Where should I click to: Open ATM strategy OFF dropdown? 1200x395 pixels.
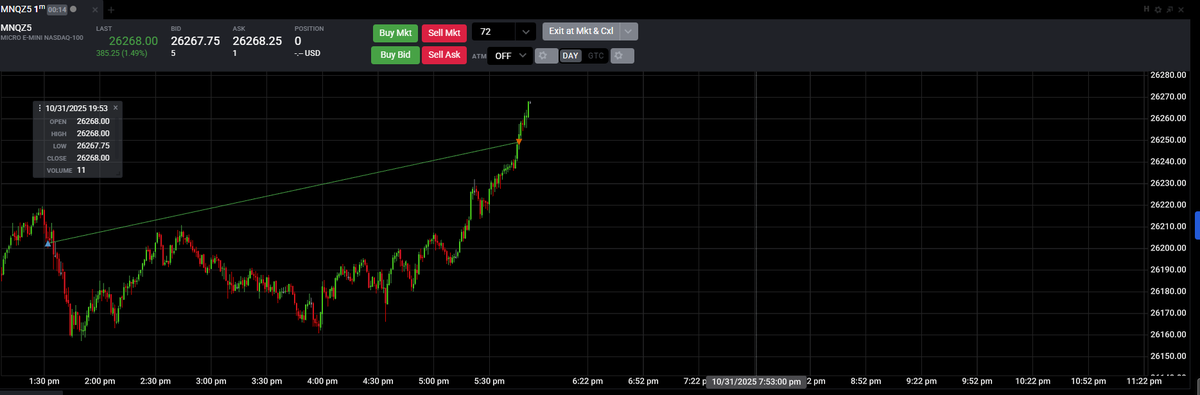coord(509,56)
